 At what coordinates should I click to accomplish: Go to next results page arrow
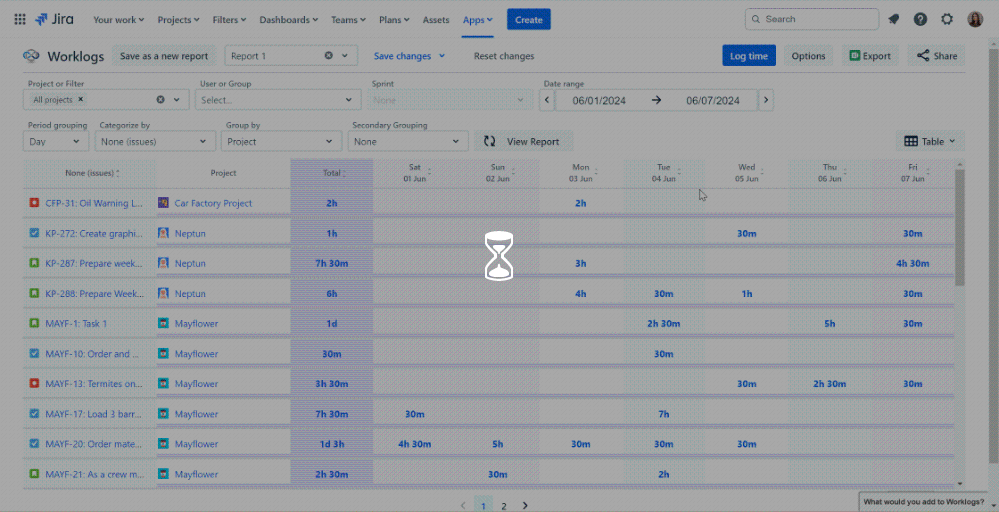tap(525, 506)
